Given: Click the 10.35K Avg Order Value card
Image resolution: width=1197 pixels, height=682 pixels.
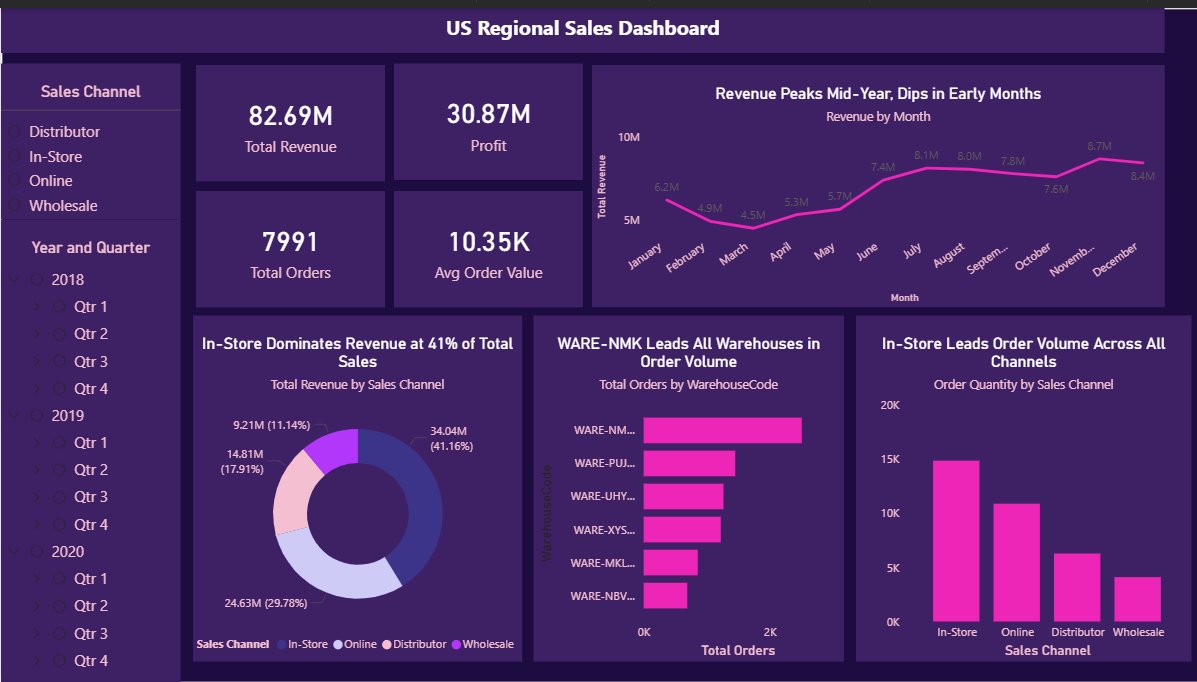Looking at the screenshot, I should click(x=489, y=249).
